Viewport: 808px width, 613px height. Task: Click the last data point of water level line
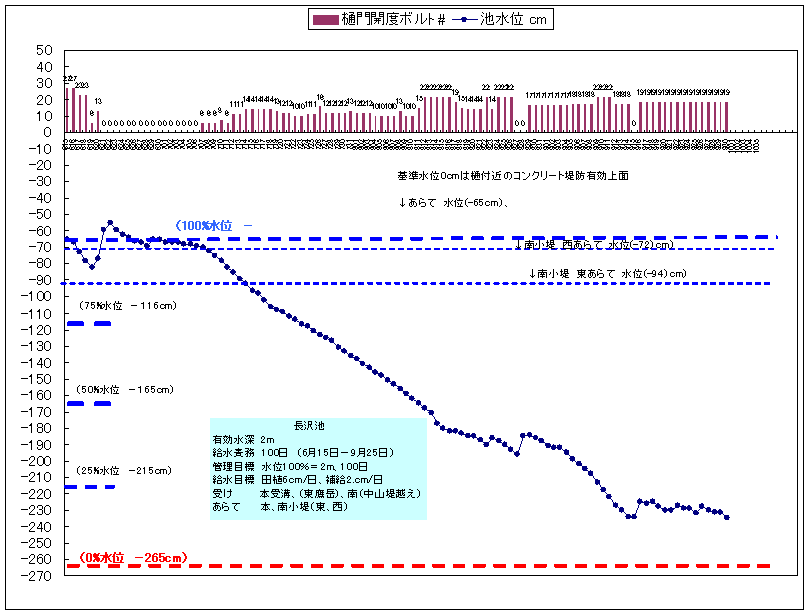[x=726, y=517]
